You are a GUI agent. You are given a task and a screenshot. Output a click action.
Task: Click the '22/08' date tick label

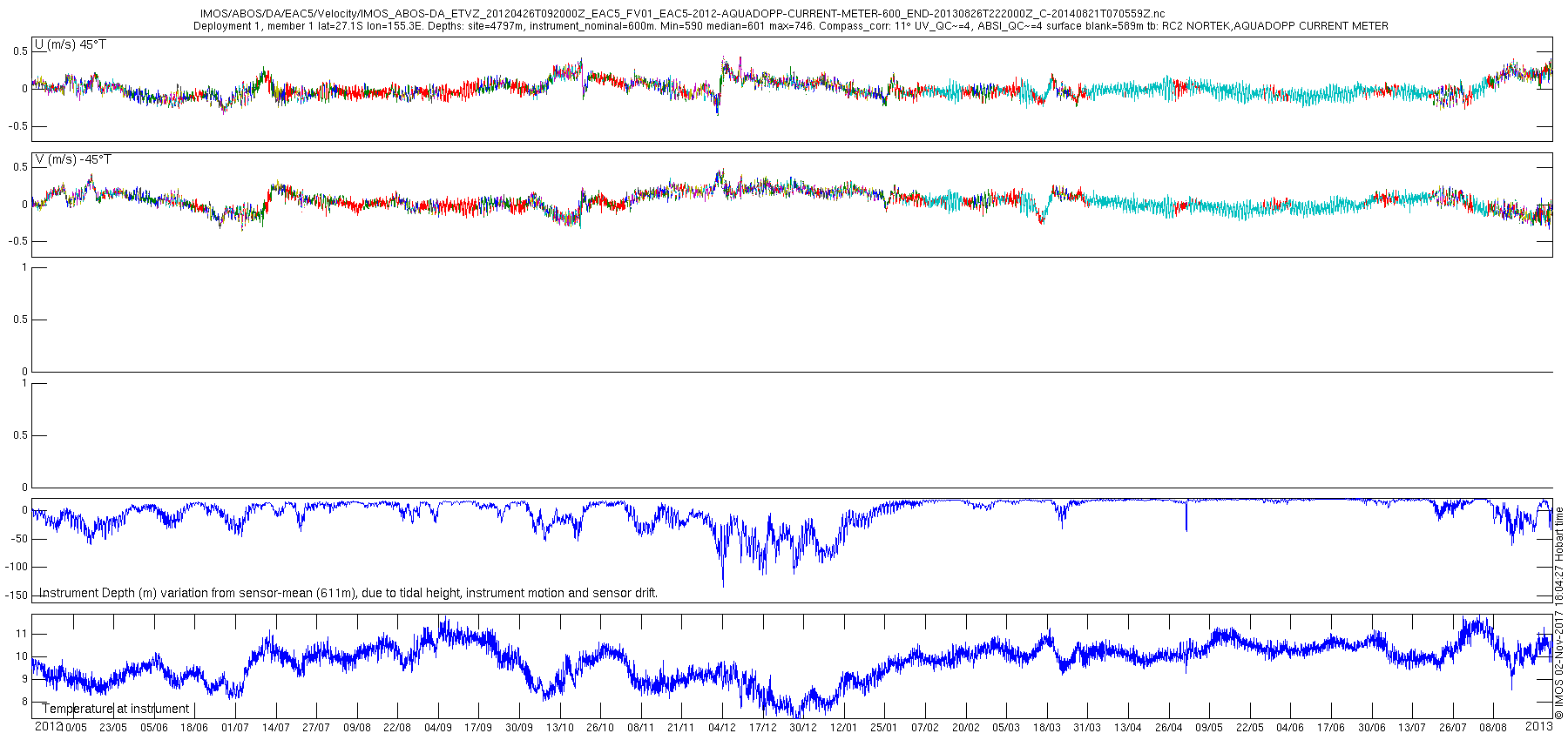(x=397, y=728)
